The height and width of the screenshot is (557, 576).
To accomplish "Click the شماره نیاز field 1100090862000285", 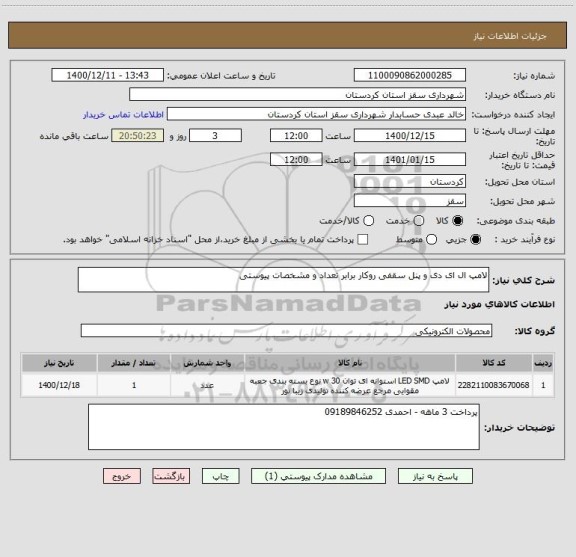I will tap(410, 75).
